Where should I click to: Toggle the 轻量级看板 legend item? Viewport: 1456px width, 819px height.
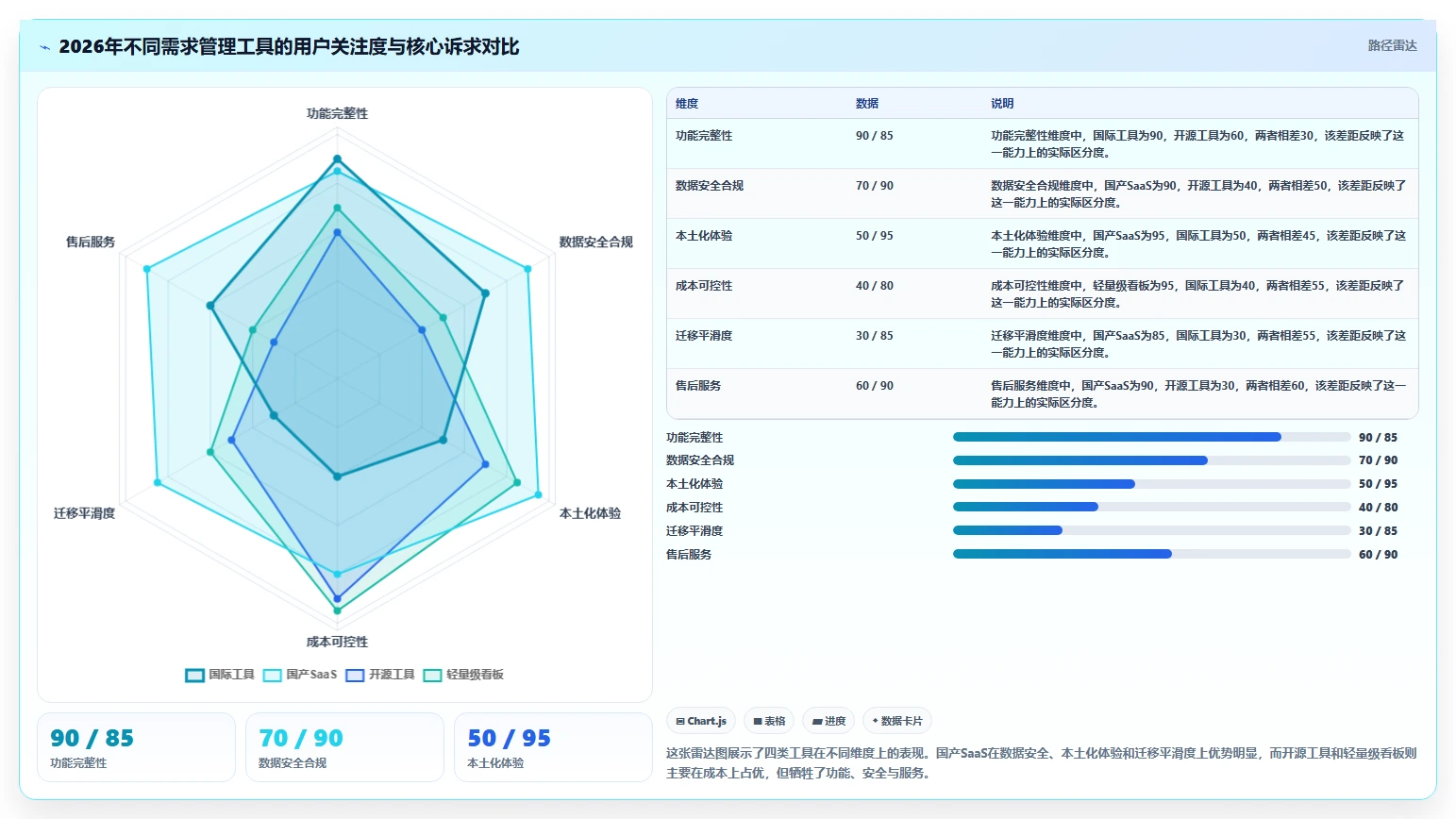pos(463,675)
